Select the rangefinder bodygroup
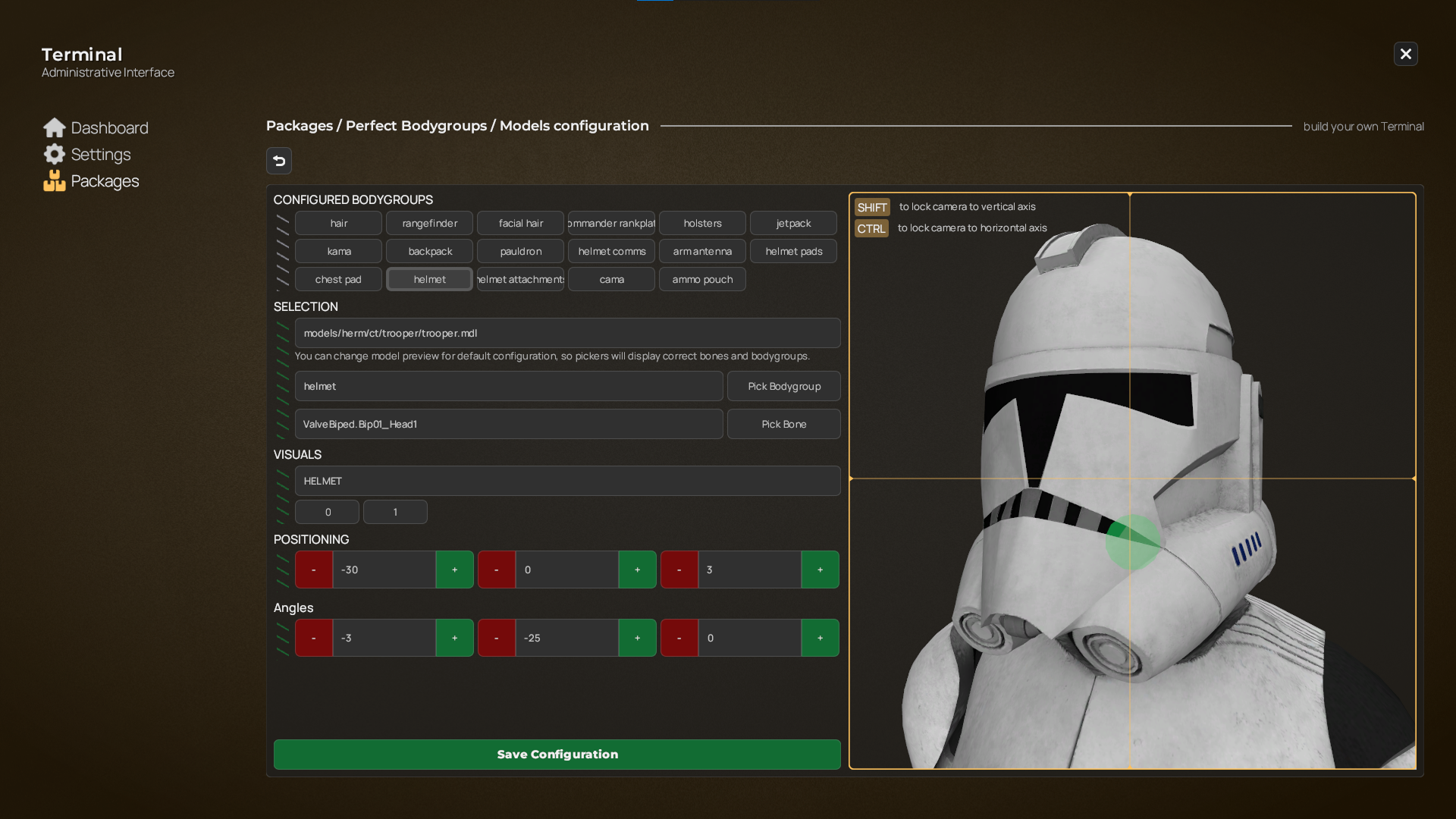 point(429,223)
